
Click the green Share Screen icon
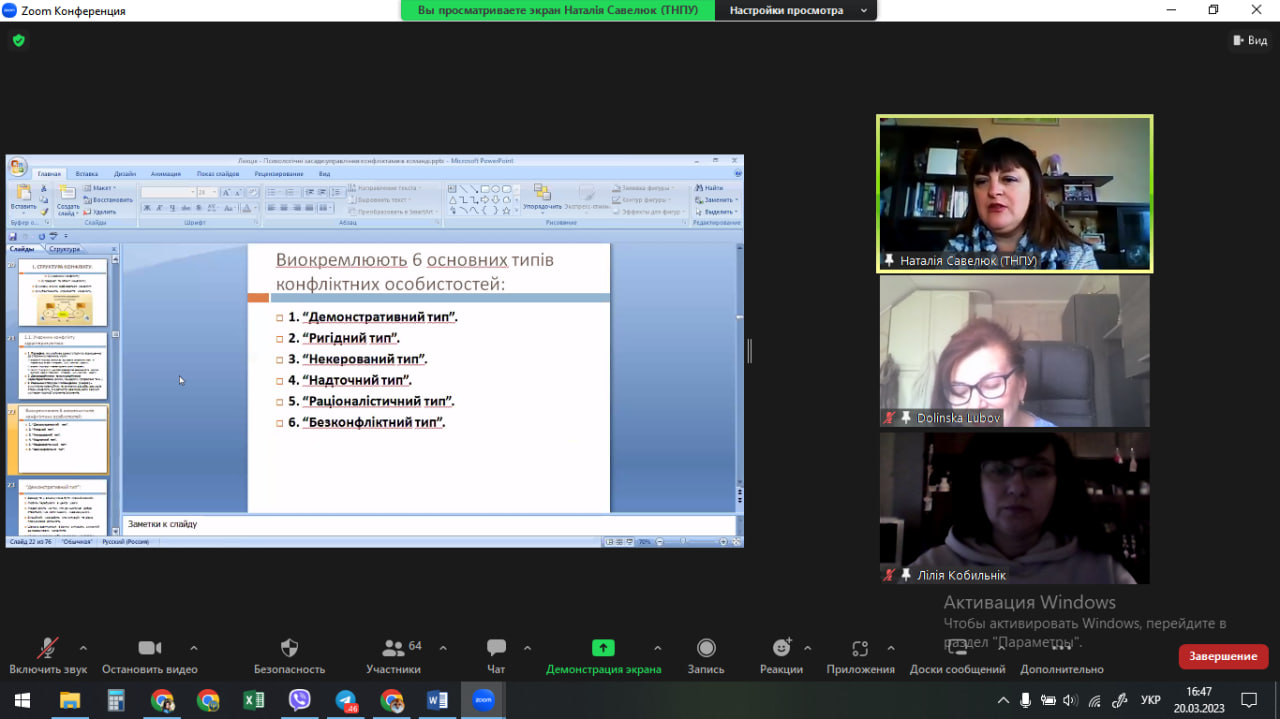(x=603, y=648)
